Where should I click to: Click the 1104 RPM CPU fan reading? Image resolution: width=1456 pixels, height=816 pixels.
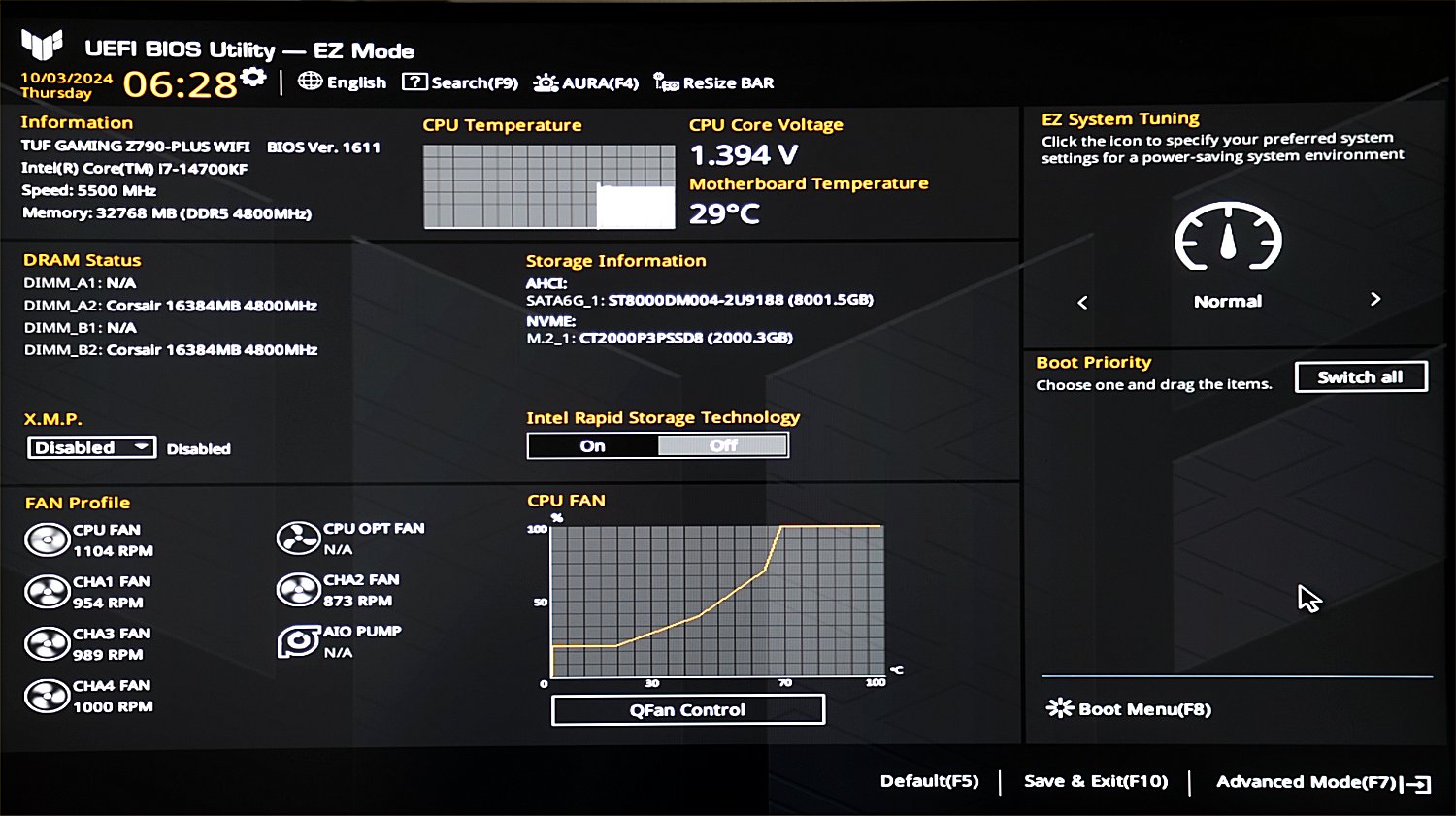point(113,551)
